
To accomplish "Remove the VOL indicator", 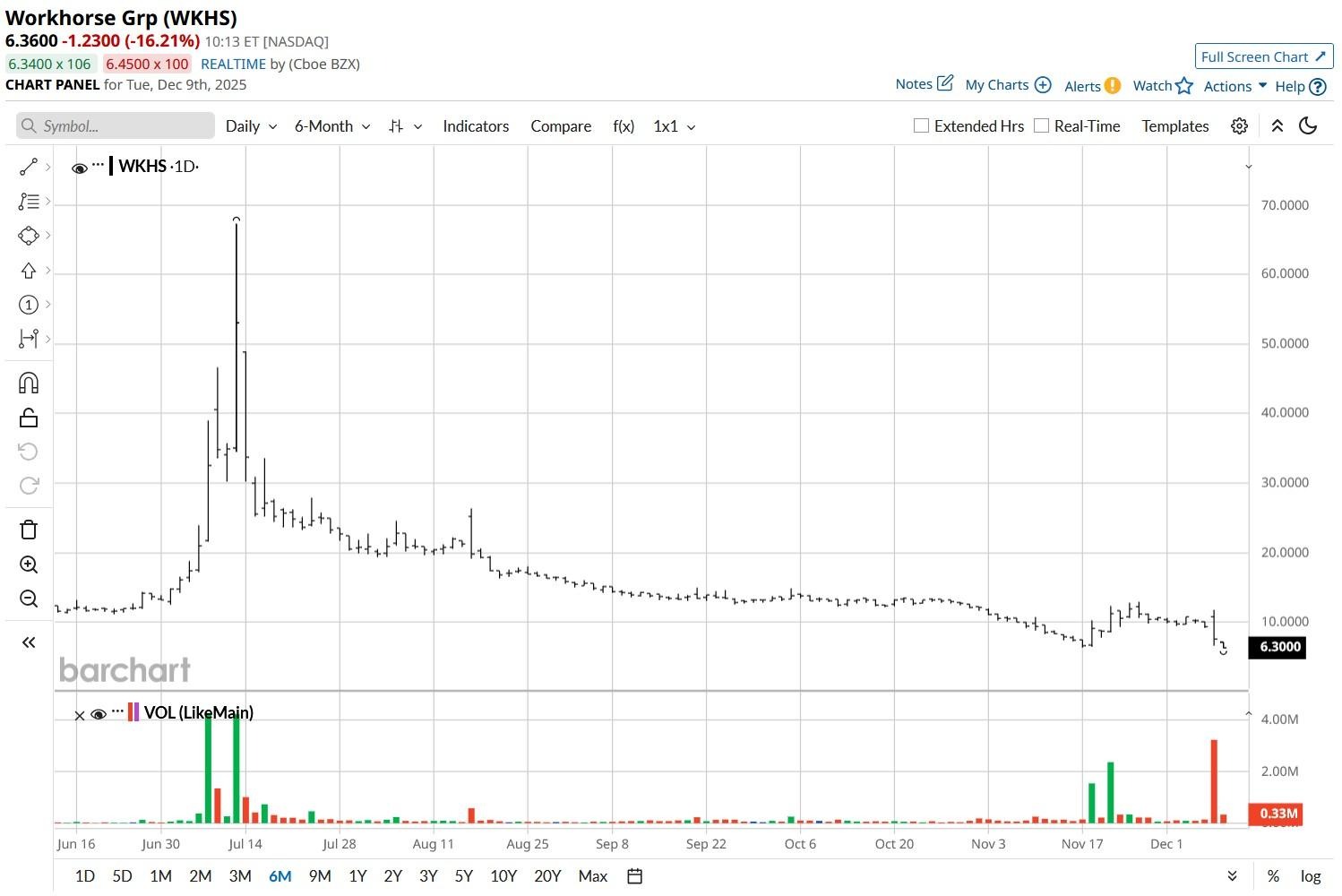I will 80,715.
